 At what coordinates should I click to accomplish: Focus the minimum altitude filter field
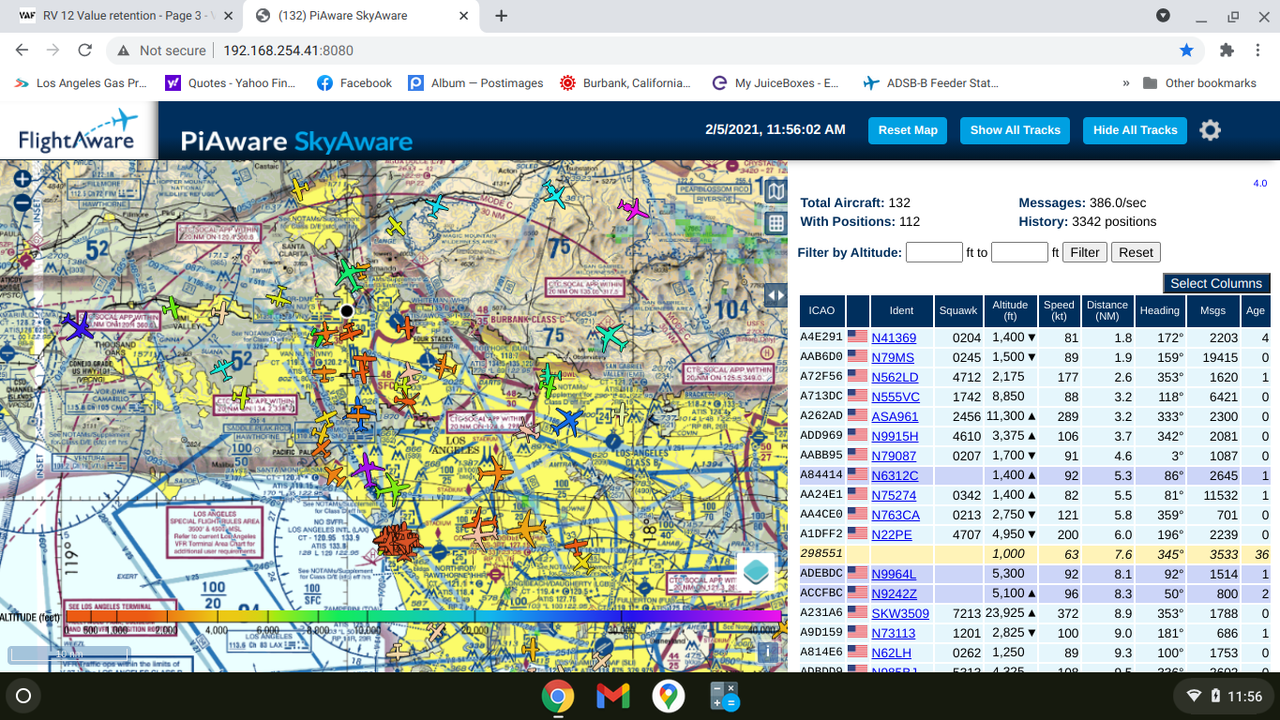(x=934, y=252)
